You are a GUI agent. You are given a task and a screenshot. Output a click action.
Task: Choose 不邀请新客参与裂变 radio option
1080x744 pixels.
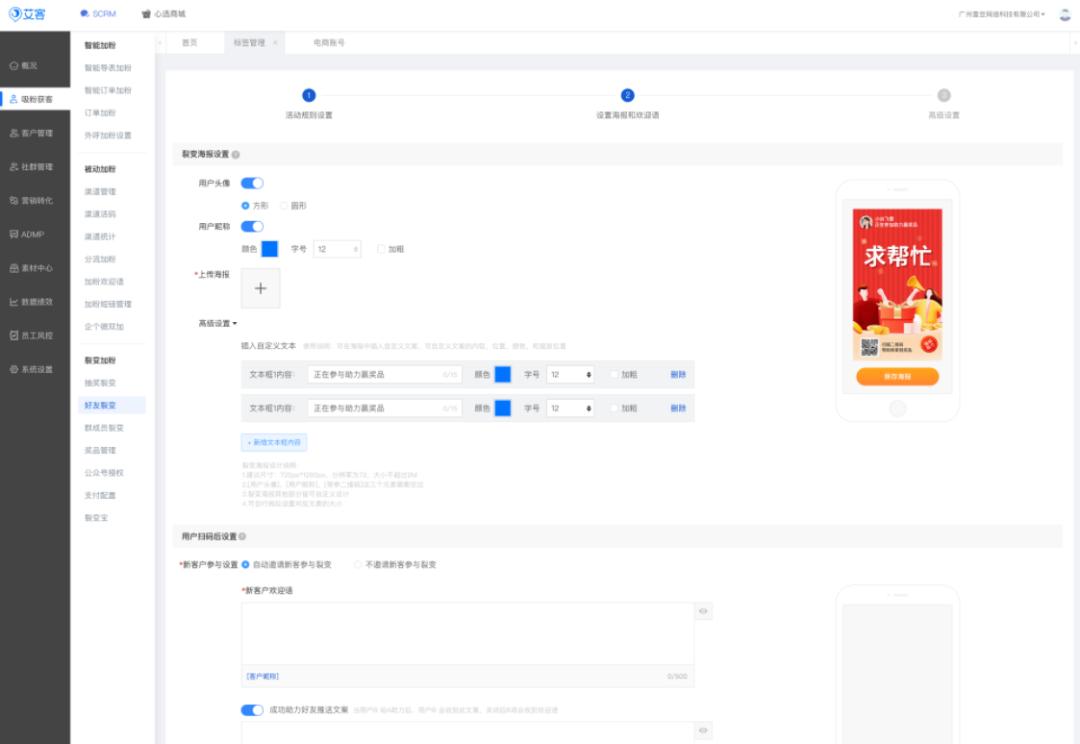click(358, 565)
